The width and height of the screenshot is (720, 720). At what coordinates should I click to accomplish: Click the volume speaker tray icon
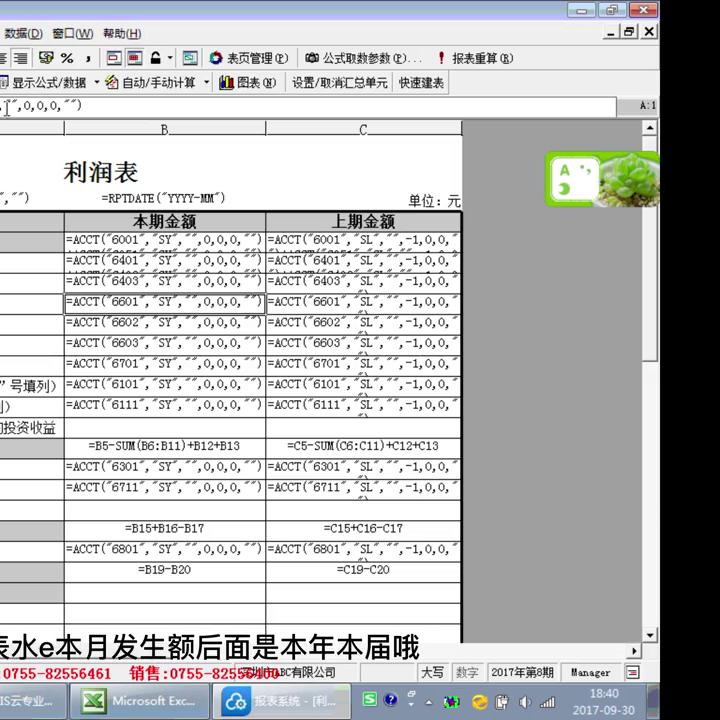(524, 702)
